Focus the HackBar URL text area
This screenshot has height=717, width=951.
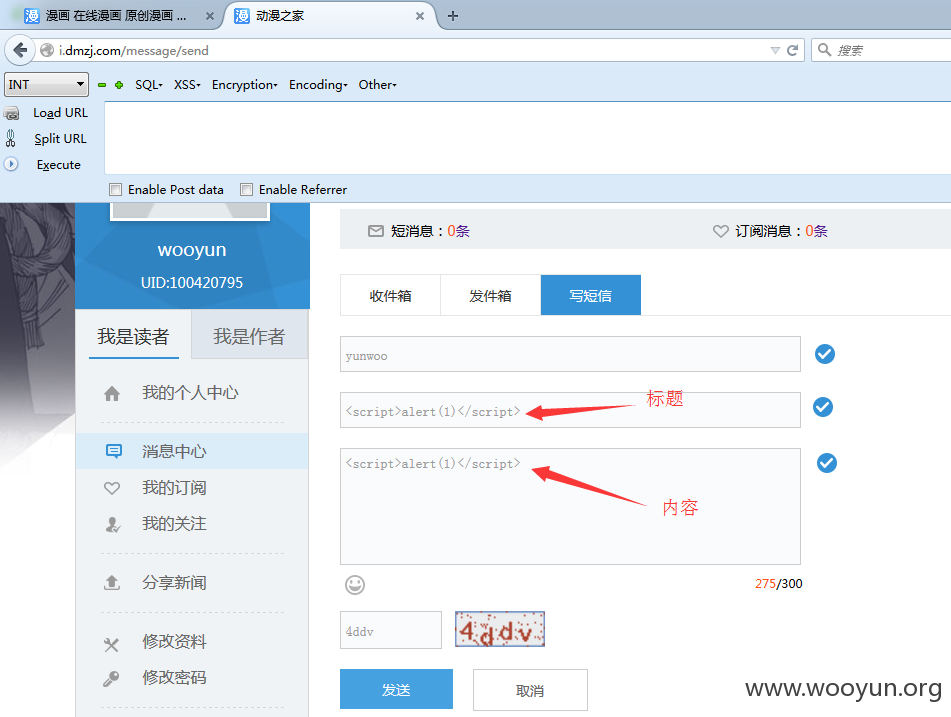point(528,138)
